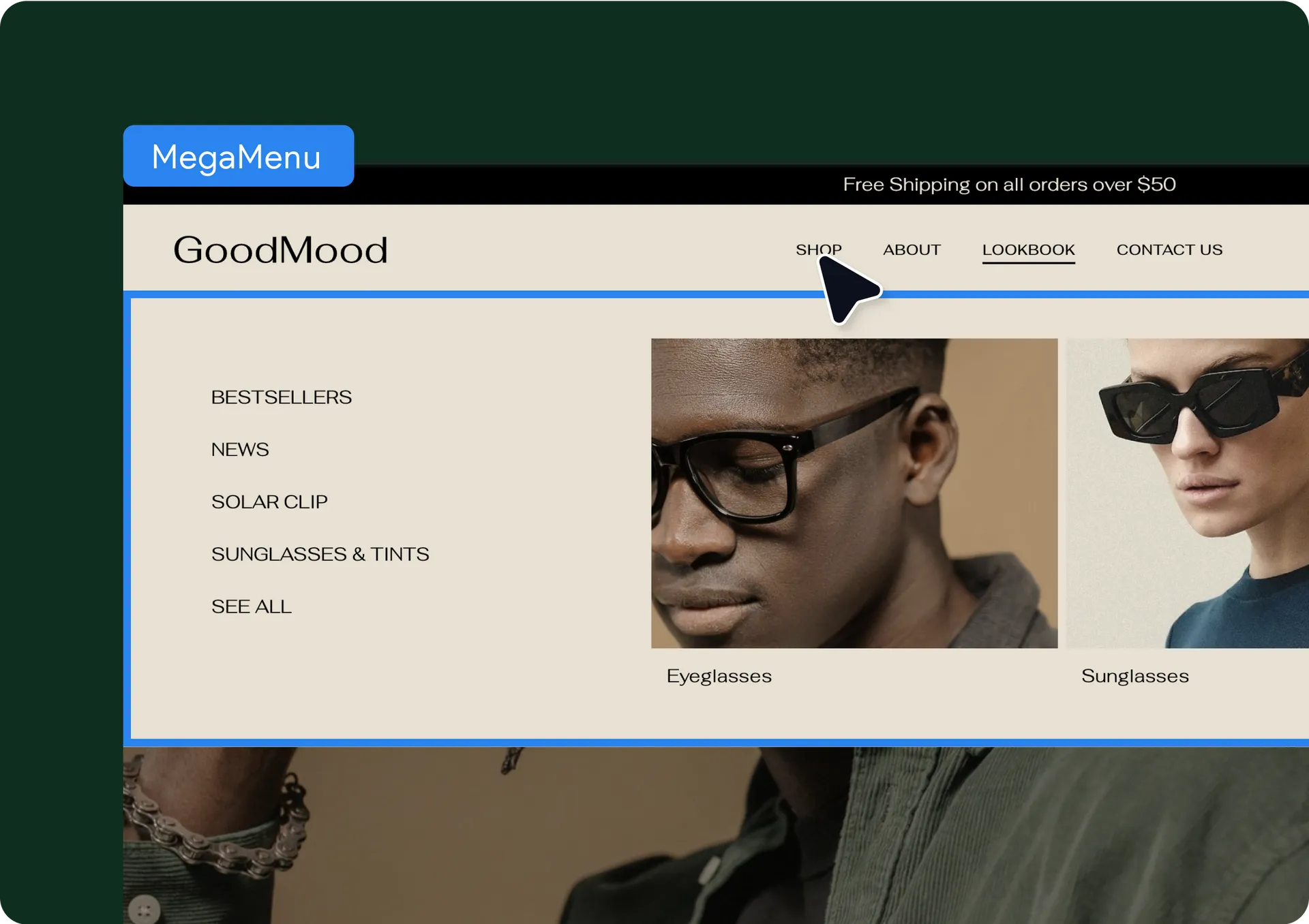
Task: Open BESTSELLERS from the mega menu
Action: [281, 397]
